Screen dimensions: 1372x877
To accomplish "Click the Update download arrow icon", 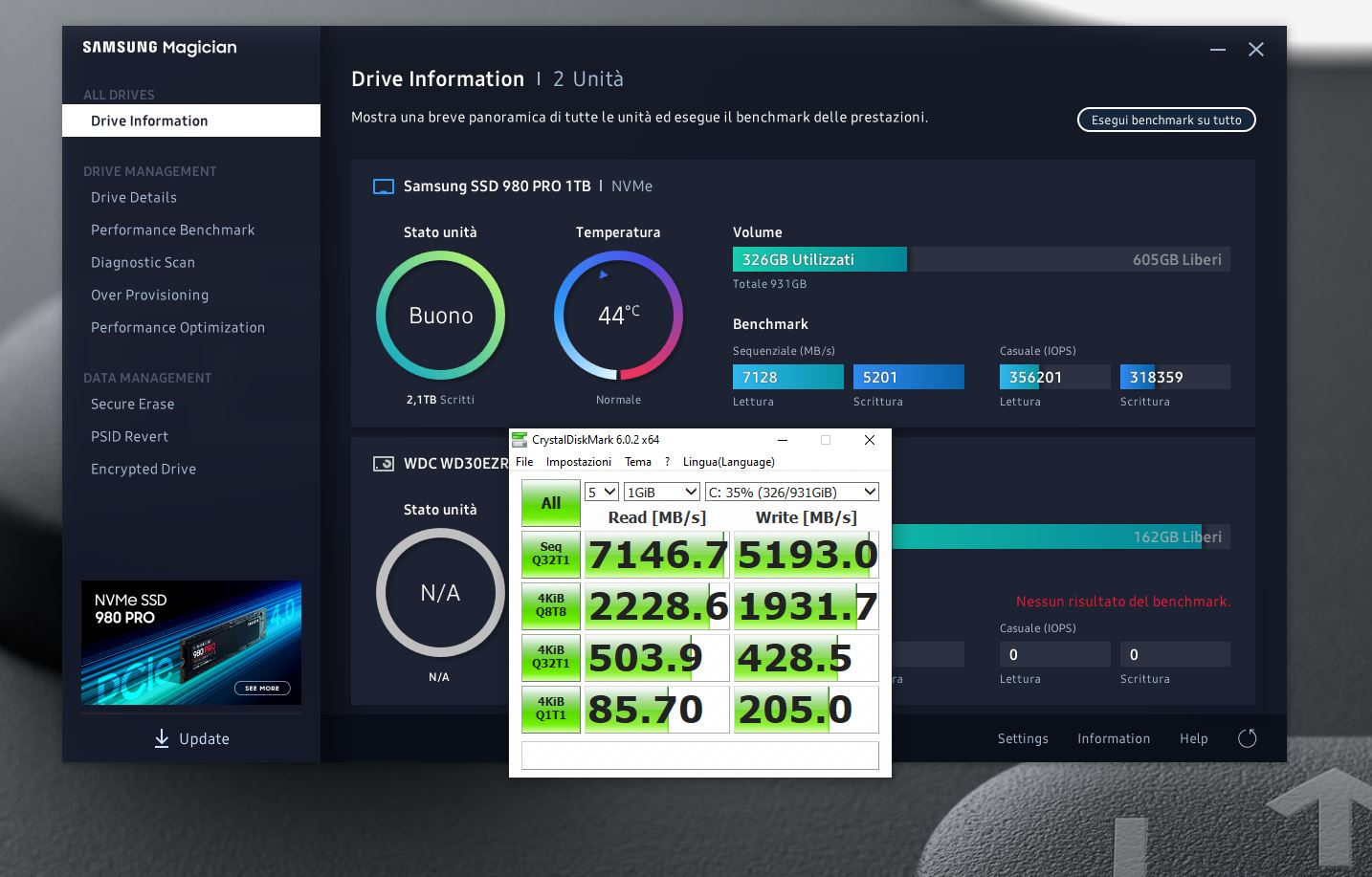I will [162, 738].
